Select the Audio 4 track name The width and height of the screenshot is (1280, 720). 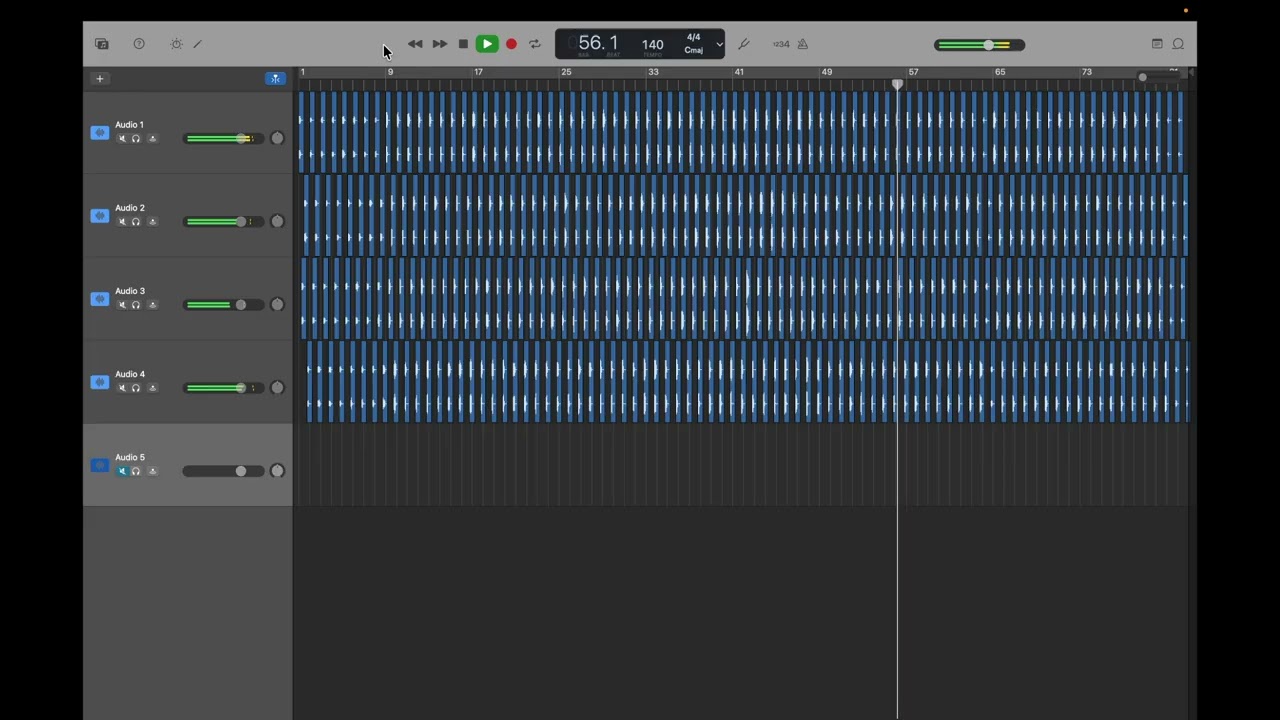tap(130, 374)
